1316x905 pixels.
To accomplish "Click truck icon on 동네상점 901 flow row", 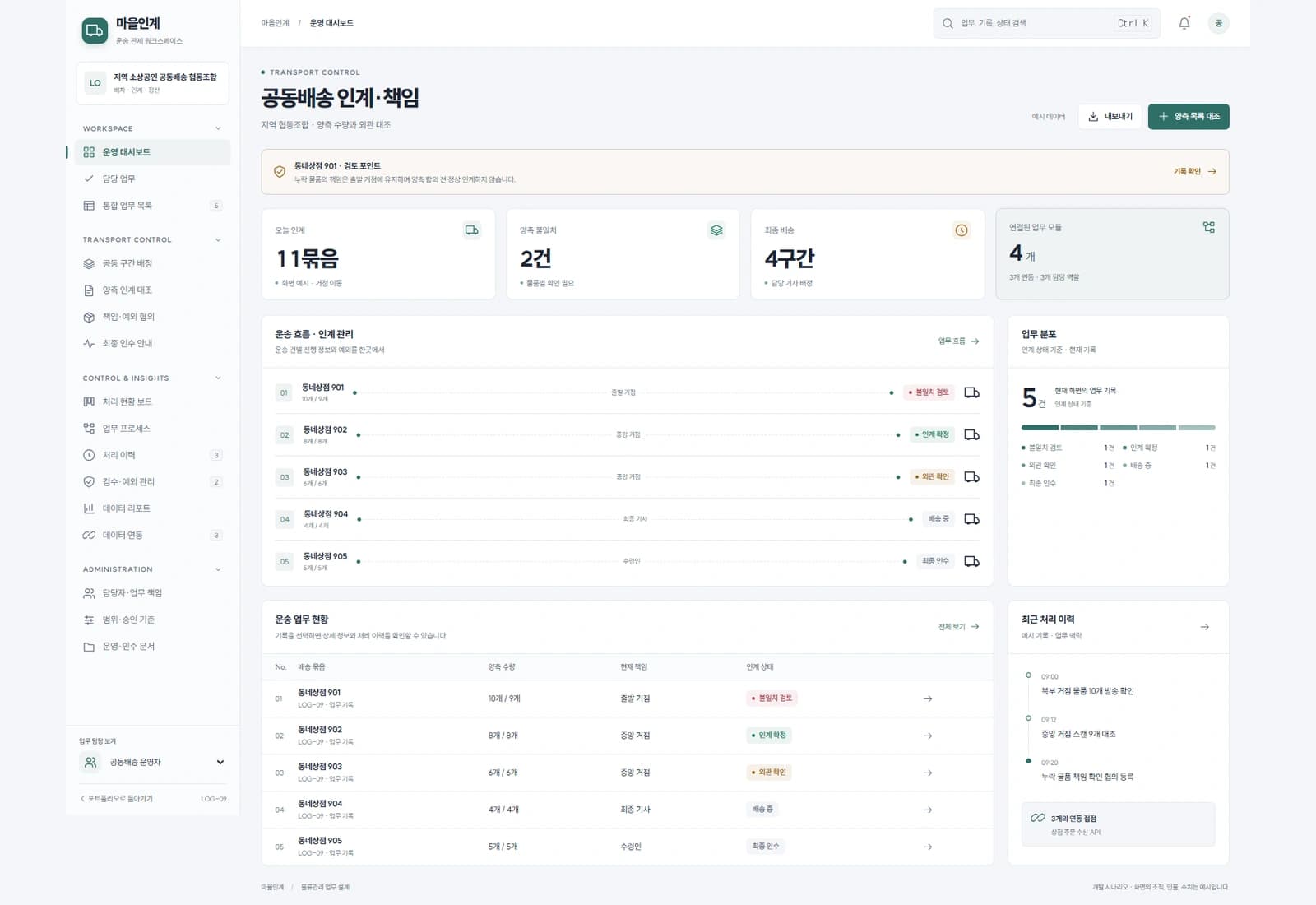I will pyautogui.click(x=971, y=392).
